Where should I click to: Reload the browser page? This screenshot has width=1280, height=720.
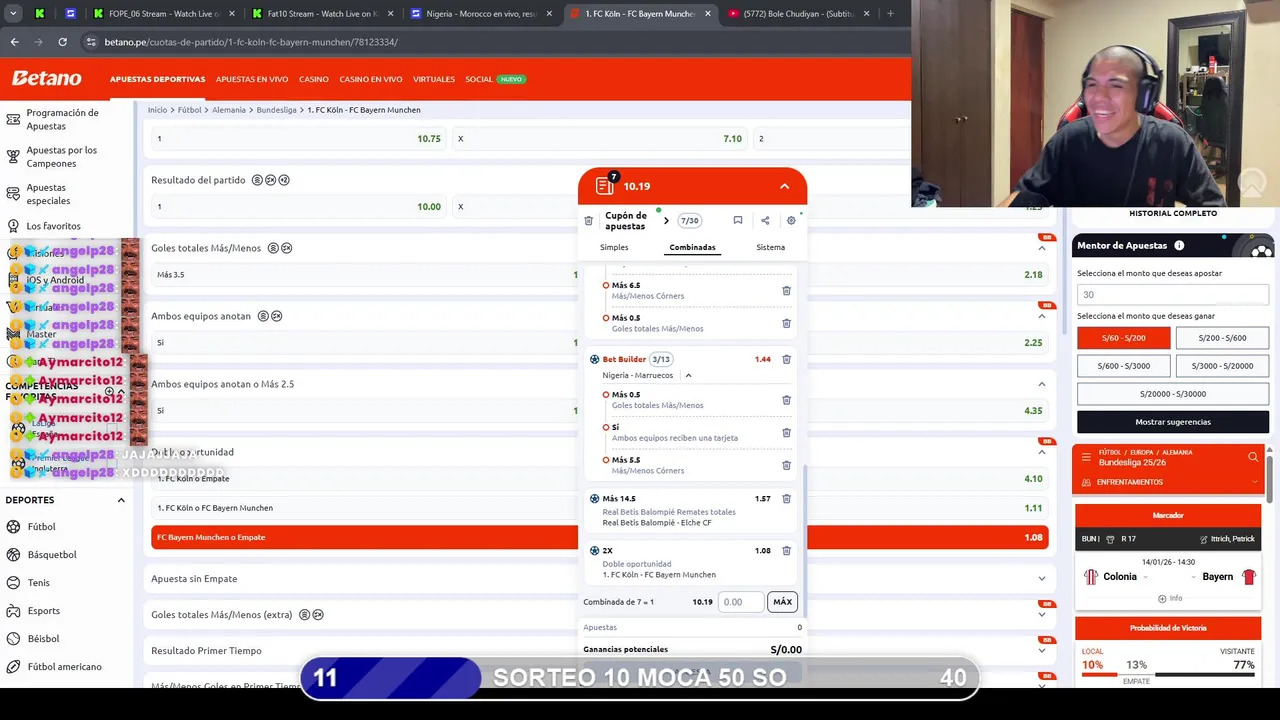click(x=62, y=42)
